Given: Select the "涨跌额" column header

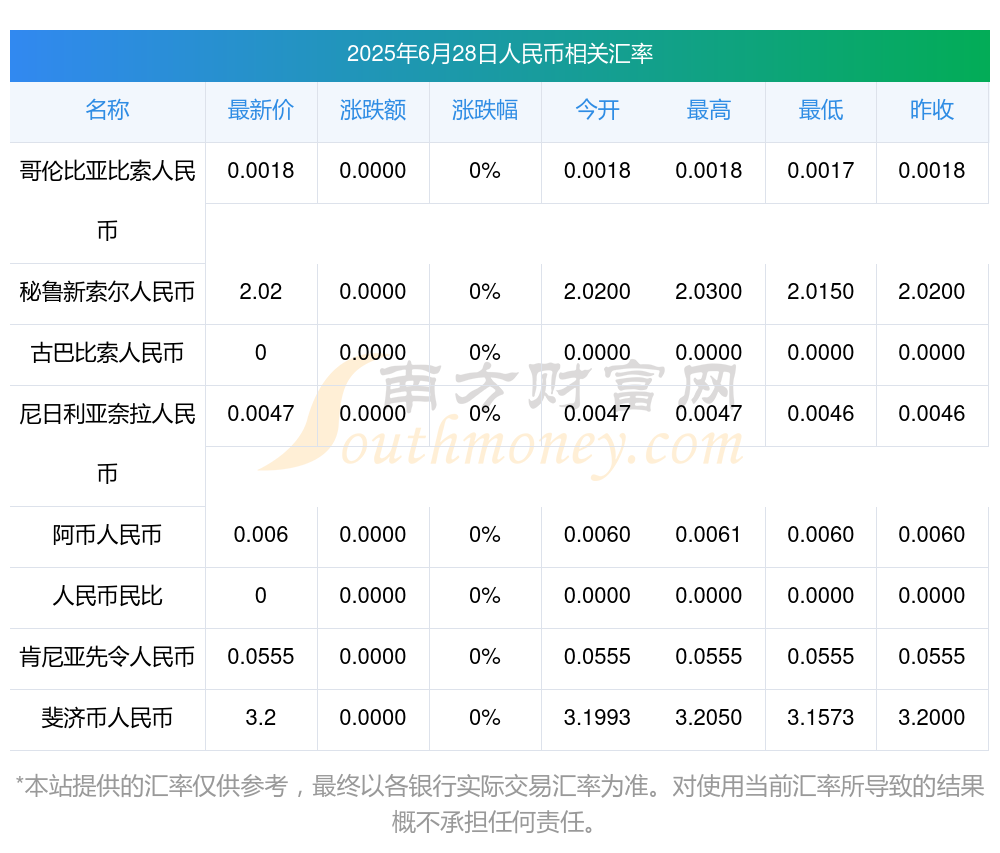Looking at the screenshot, I should click(372, 110).
